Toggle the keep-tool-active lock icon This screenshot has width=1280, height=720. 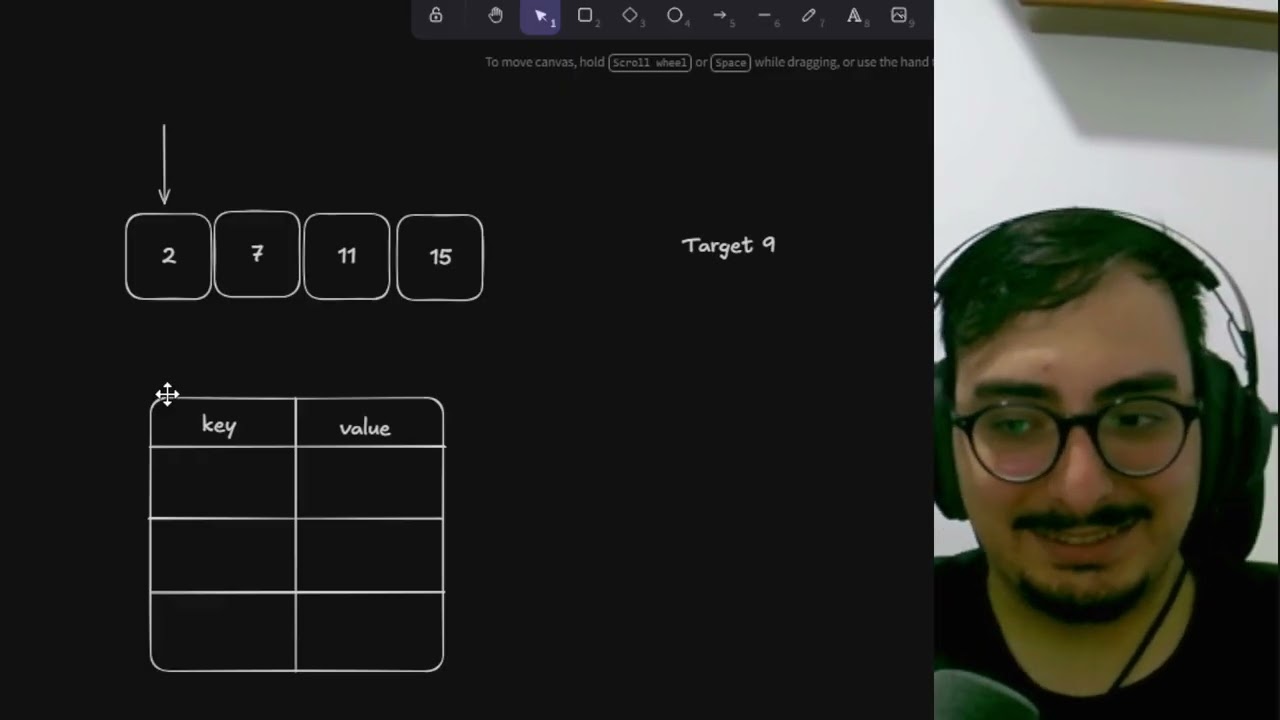click(x=436, y=15)
